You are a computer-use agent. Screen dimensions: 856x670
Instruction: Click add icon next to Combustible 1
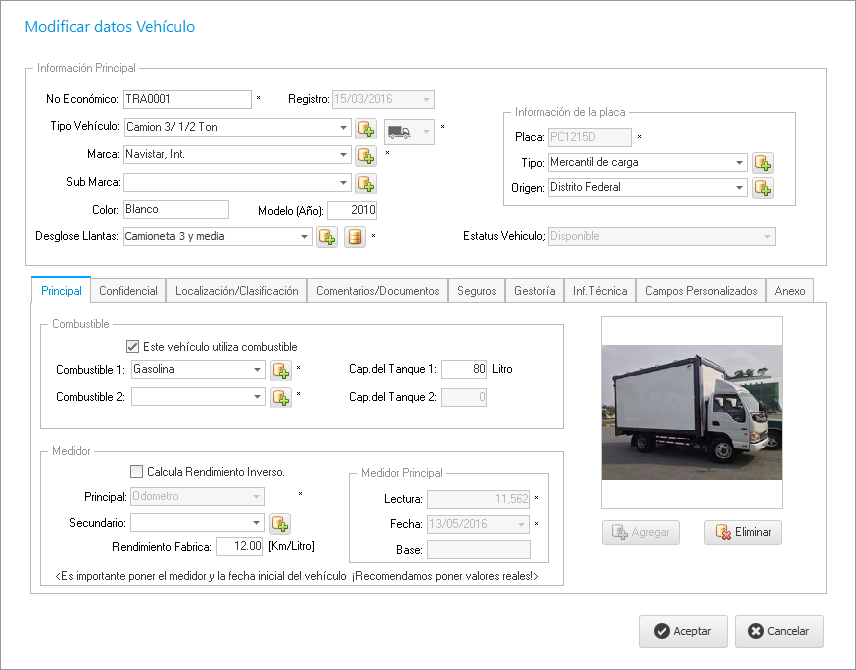281,370
